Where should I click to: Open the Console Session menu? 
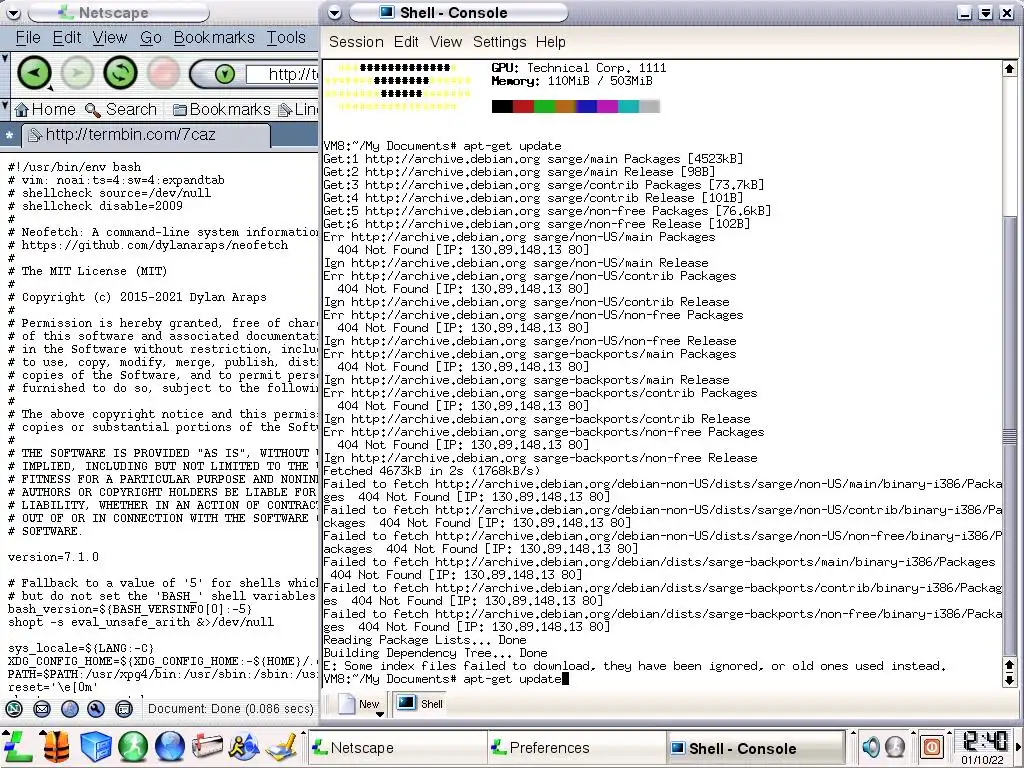(x=356, y=42)
